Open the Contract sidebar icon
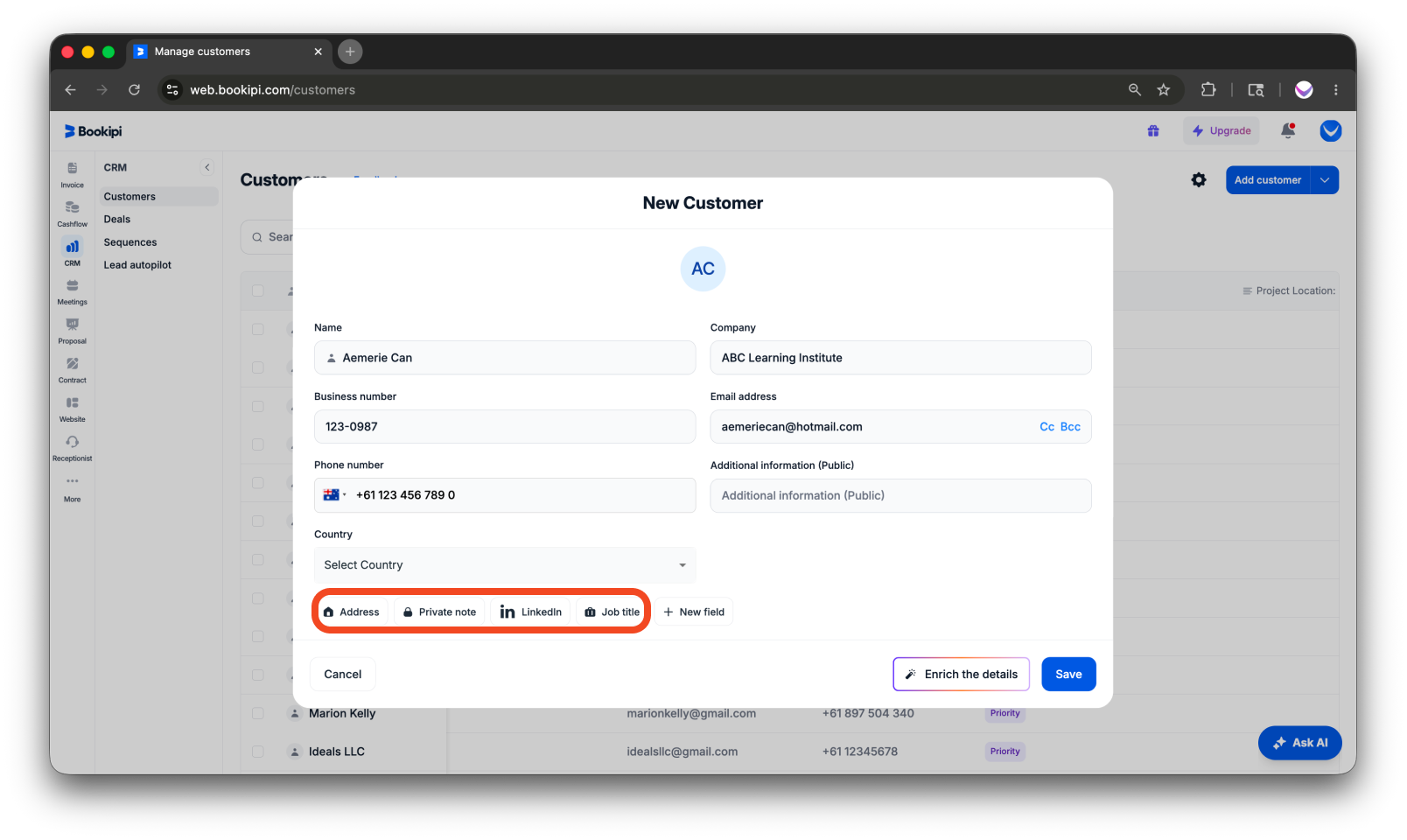 point(73,369)
